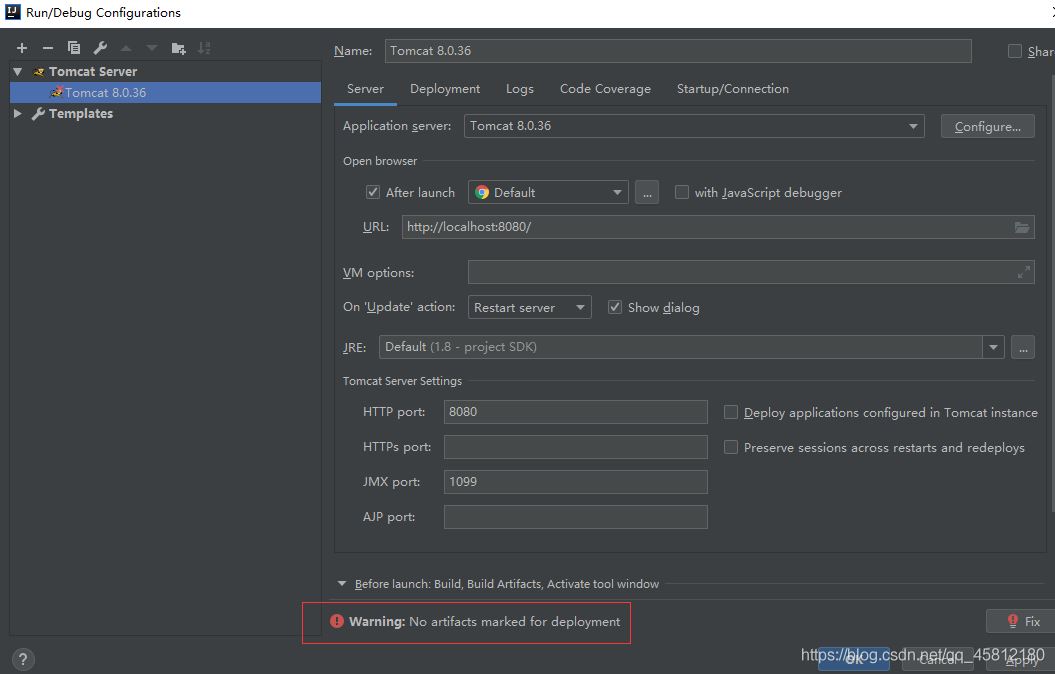Edit configuration templates via the wrench icon

click(x=99, y=47)
